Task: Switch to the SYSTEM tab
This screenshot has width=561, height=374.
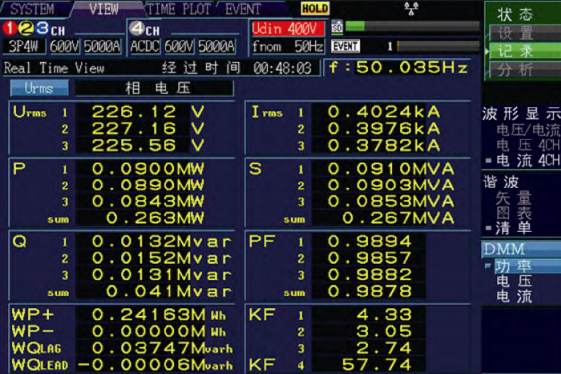Action: (33, 9)
